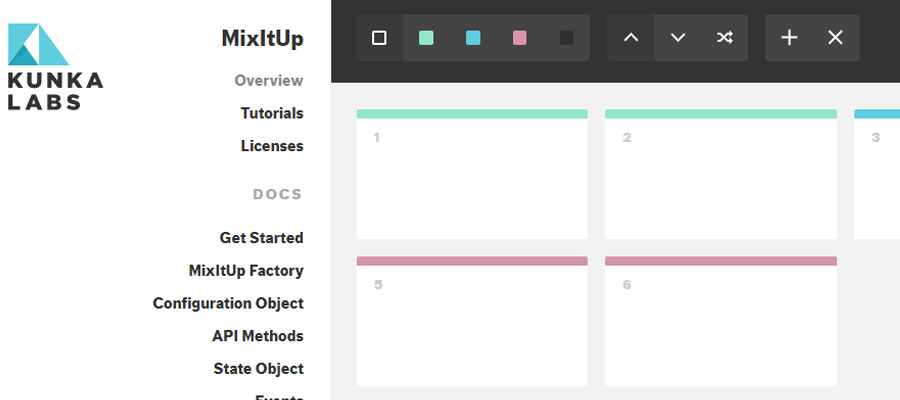Image resolution: width=900 pixels, height=400 pixels.
Task: Open the MixItUp title link
Action: [262, 38]
